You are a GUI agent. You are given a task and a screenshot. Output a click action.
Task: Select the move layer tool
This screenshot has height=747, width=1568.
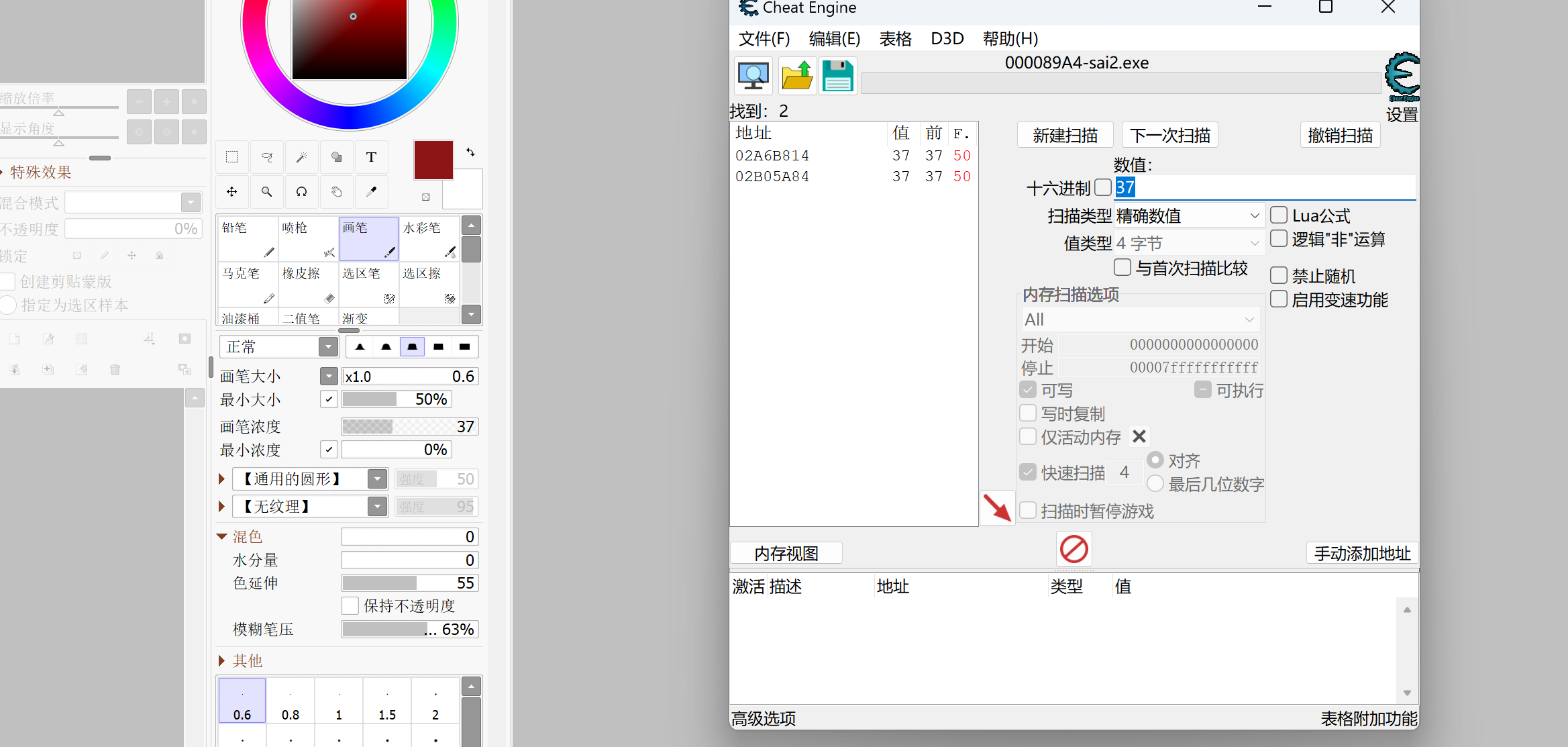pos(231,192)
